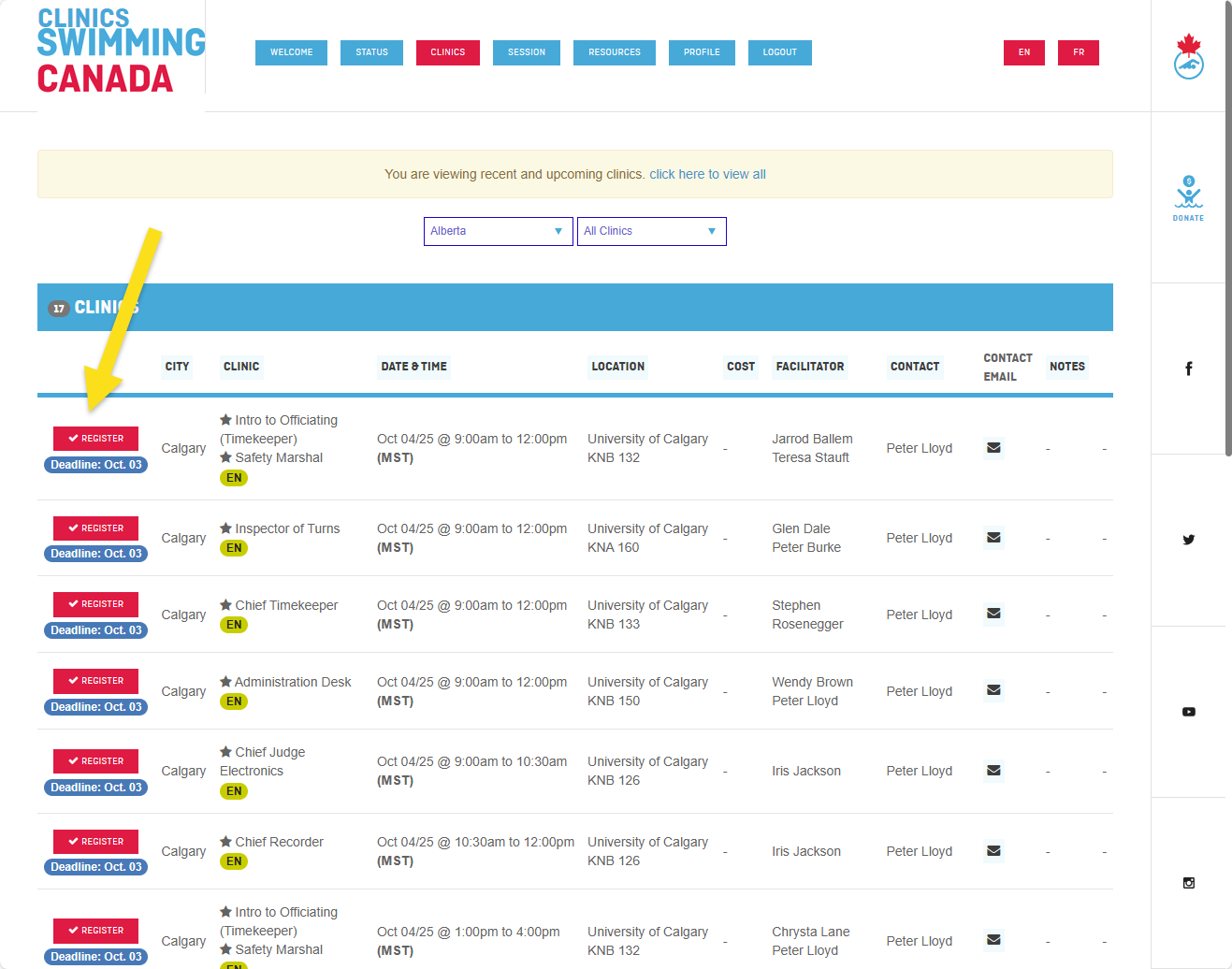Expand the All Clinics filter dropdown
The width and height of the screenshot is (1232, 969).
click(651, 231)
